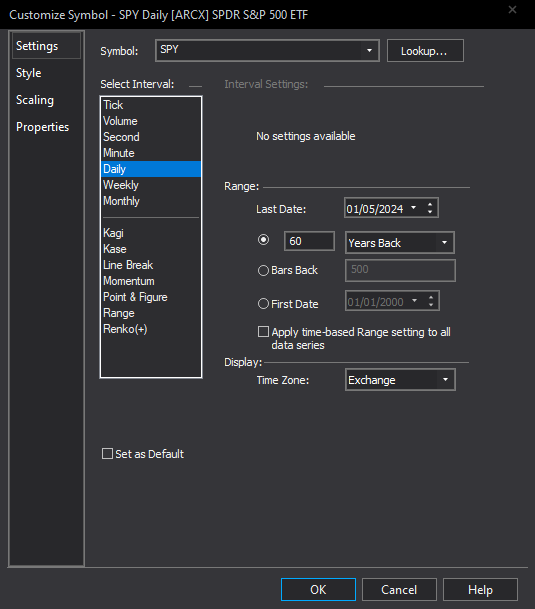Click the Bars Back 500 field
The image size is (535, 609).
point(400,270)
